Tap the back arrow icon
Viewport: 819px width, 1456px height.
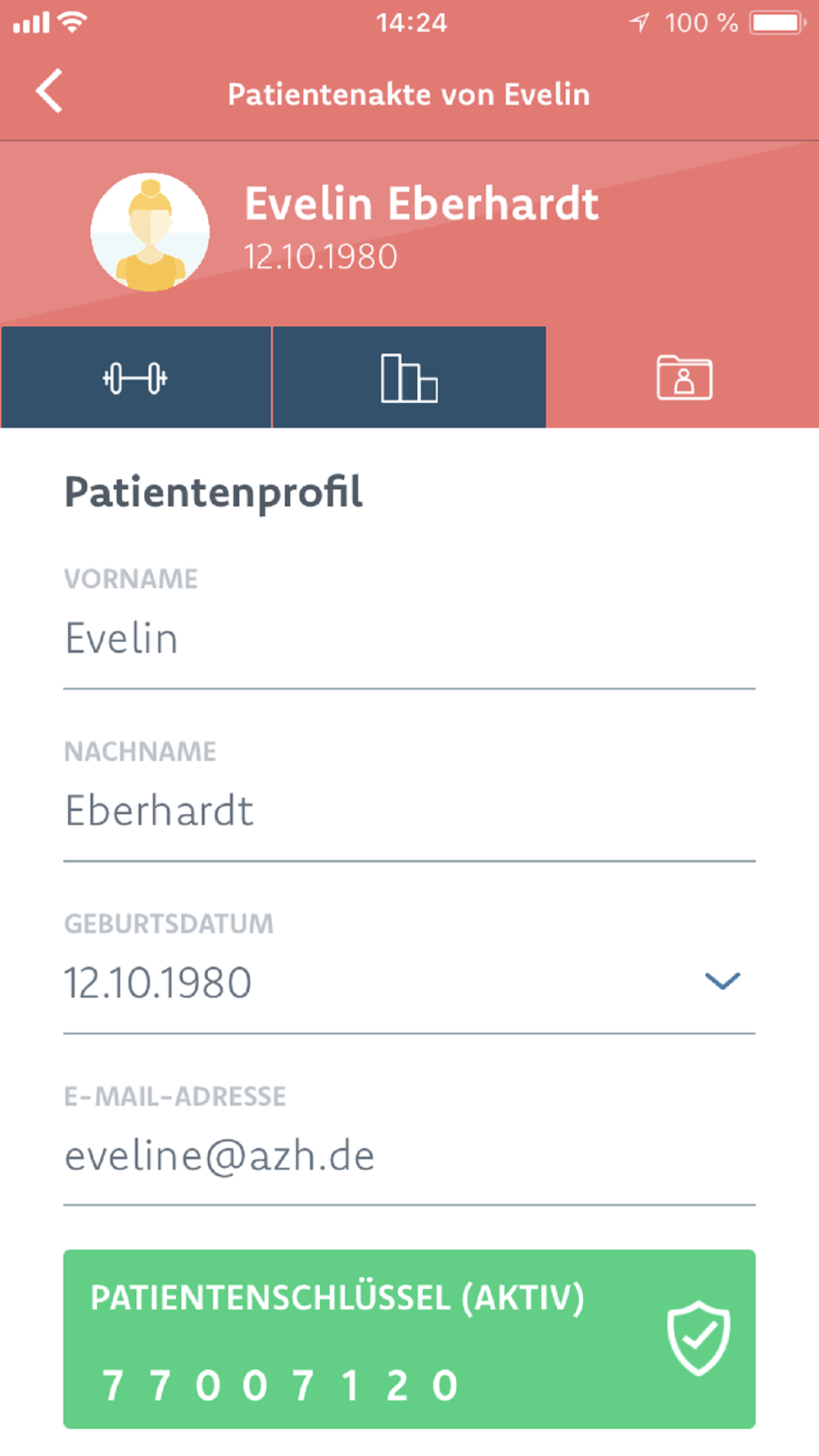pos(50,91)
